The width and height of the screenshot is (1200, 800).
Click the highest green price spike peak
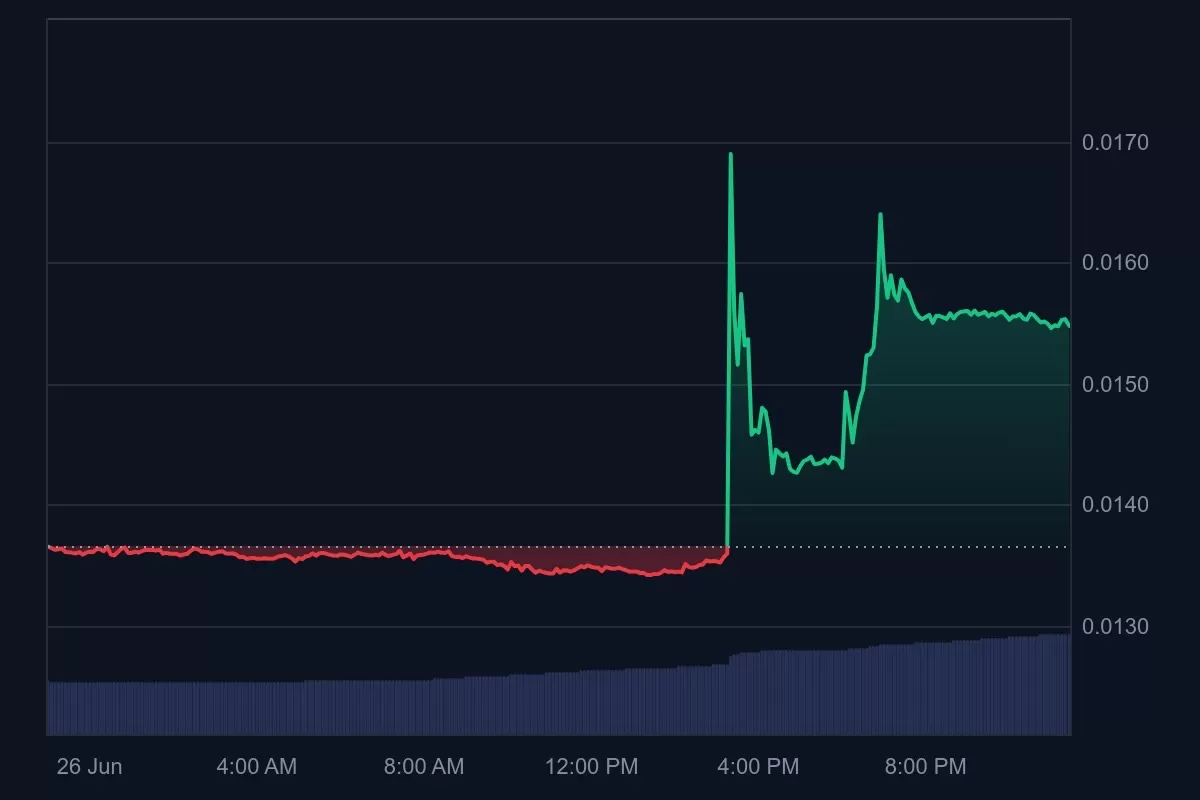[730, 155]
